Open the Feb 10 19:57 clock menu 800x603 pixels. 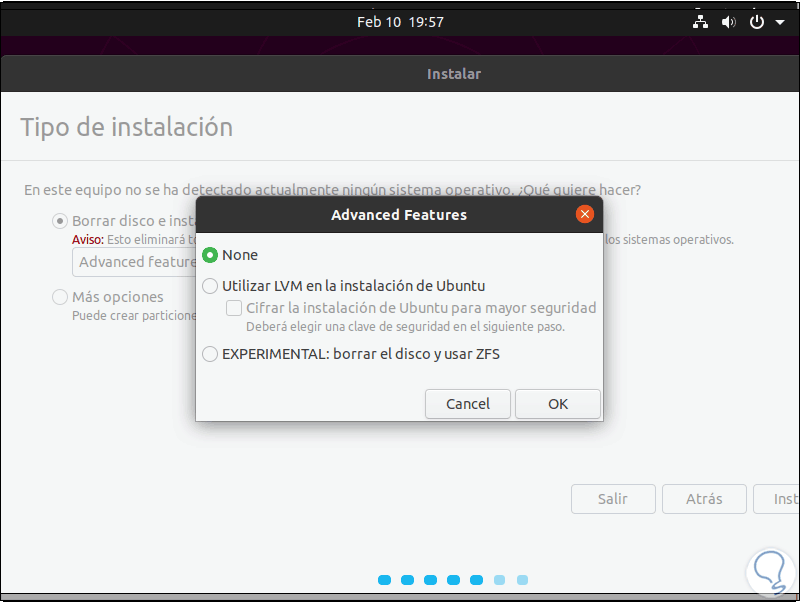point(400,22)
